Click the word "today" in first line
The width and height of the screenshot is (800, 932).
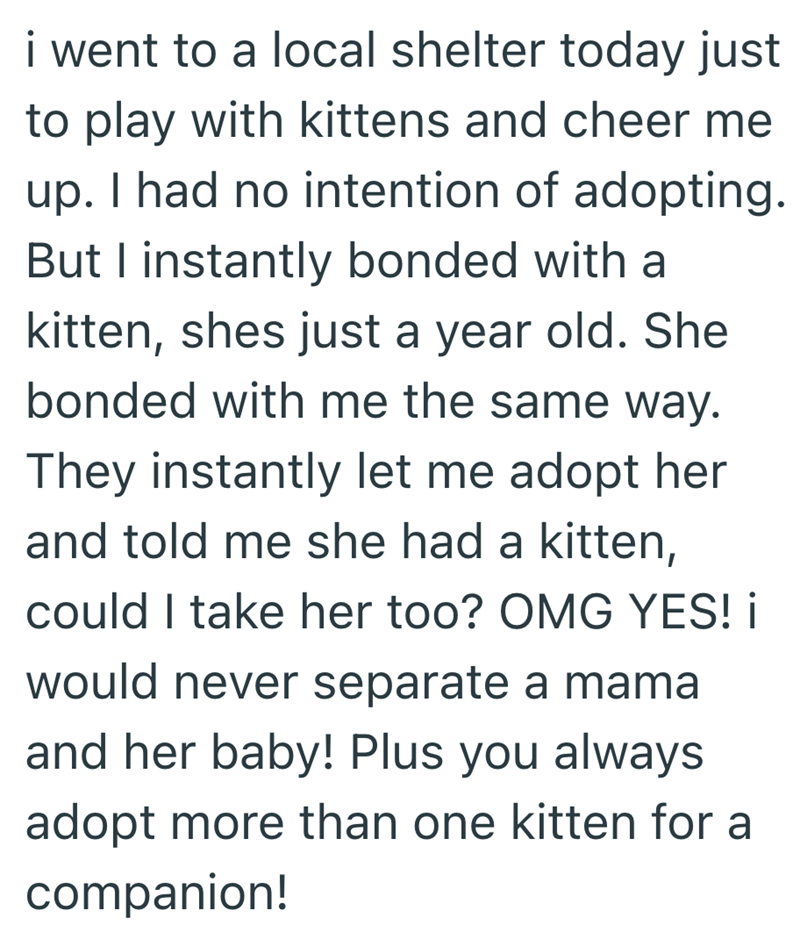pos(598,52)
